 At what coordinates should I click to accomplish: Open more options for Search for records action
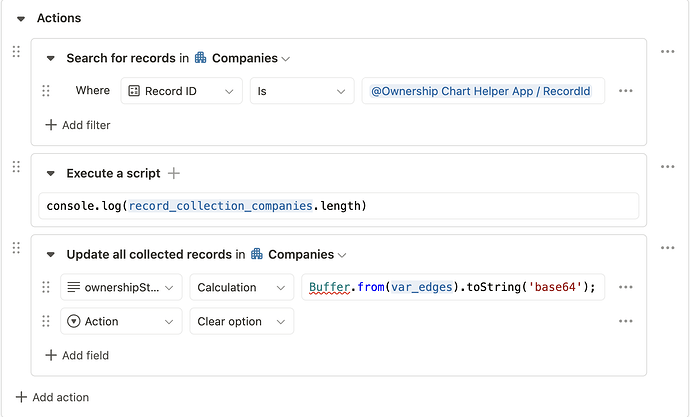(667, 52)
